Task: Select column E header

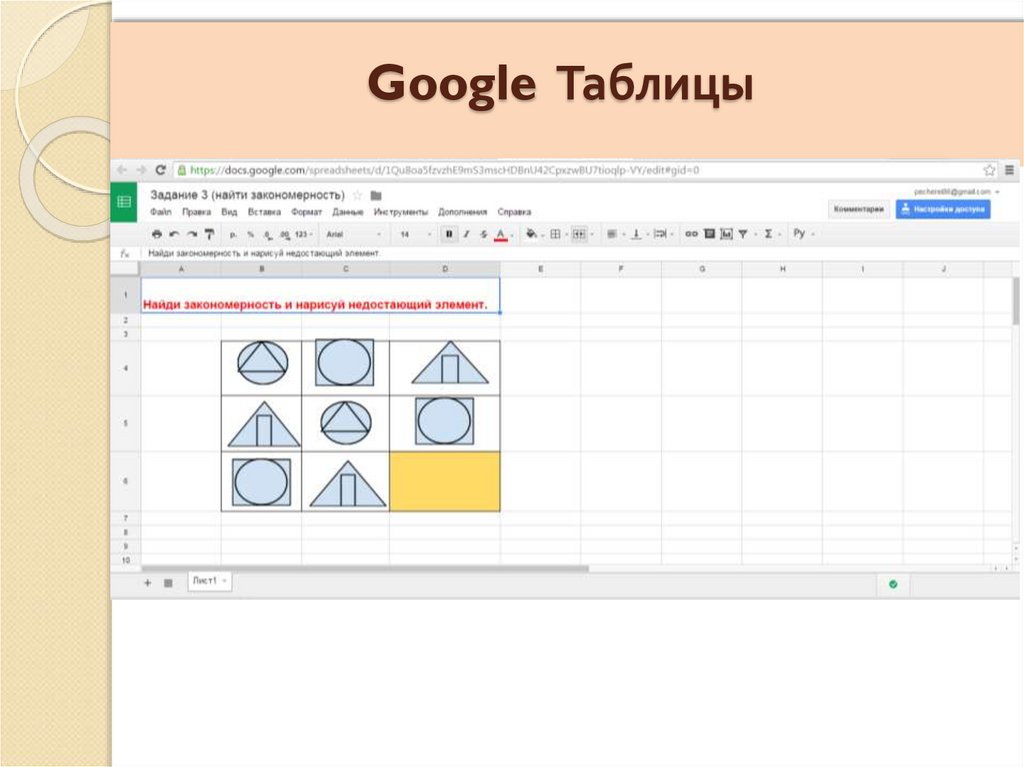Action: tap(541, 269)
